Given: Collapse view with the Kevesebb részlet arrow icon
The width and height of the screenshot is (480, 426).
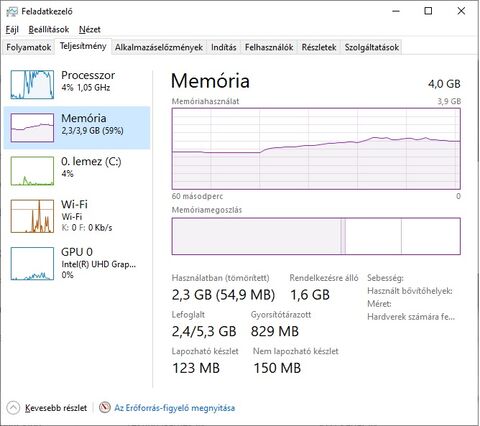Looking at the screenshot, I should pyautogui.click(x=13, y=408).
